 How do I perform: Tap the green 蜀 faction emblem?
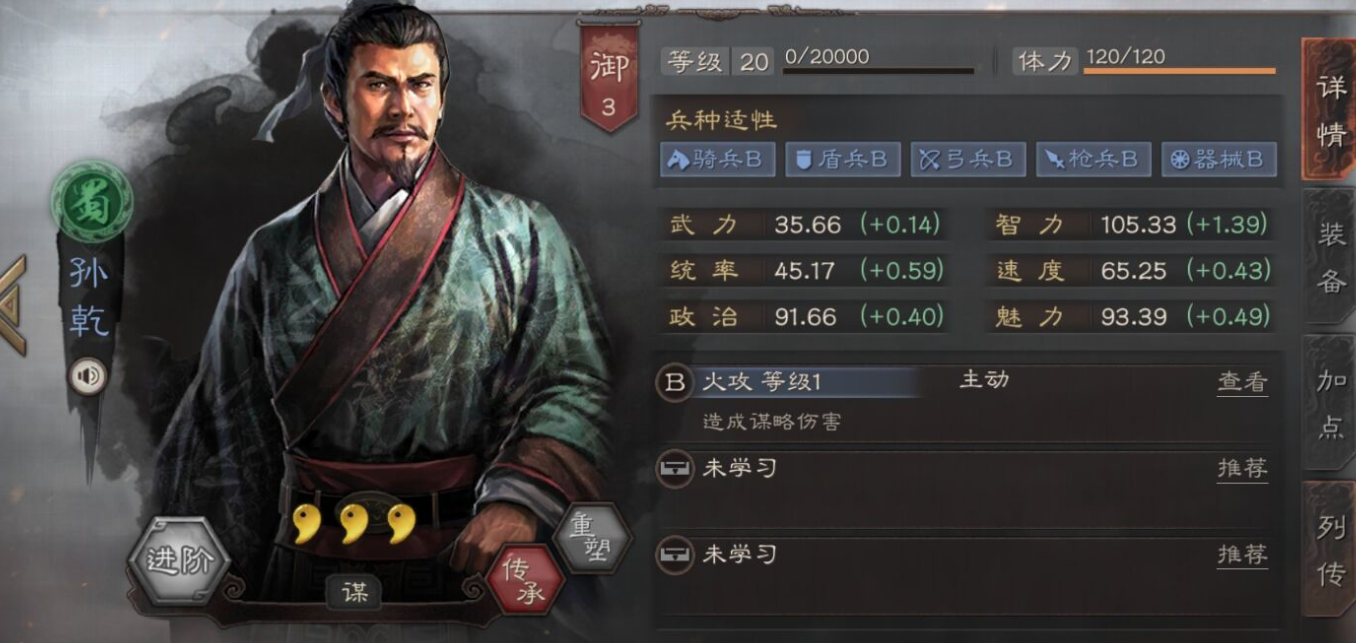click(x=92, y=202)
